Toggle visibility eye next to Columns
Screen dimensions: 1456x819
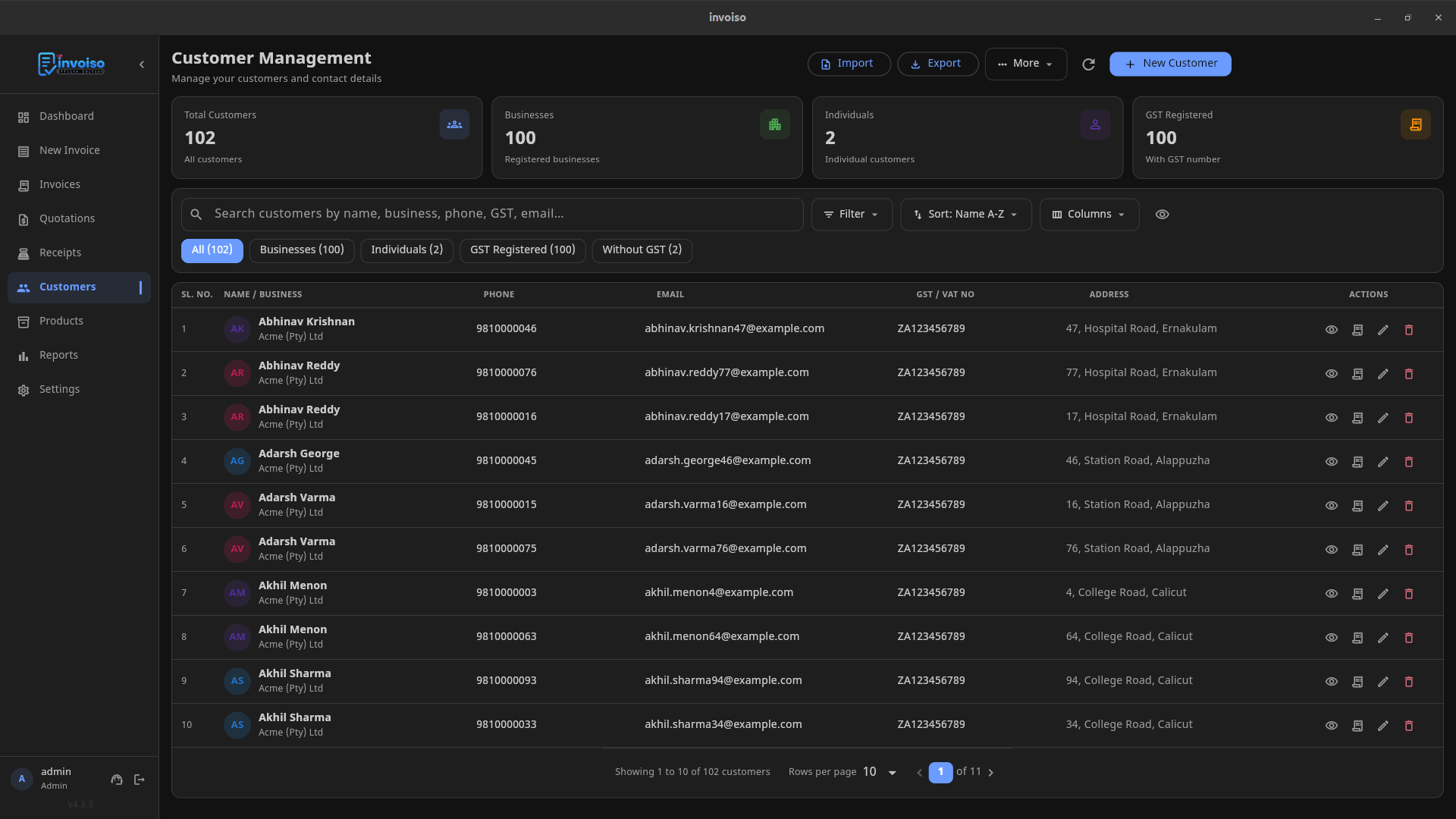click(1162, 215)
